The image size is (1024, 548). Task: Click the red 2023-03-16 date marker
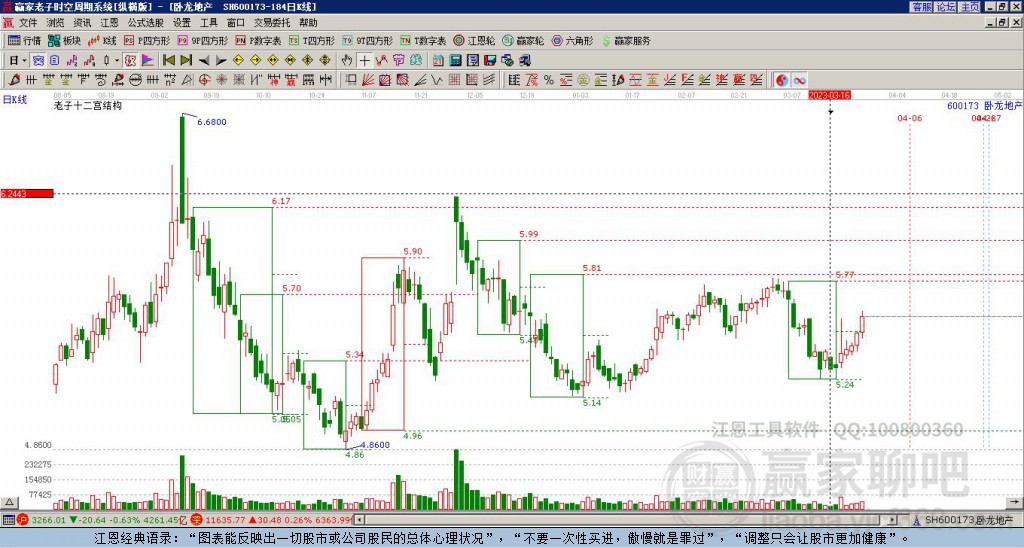(829, 95)
